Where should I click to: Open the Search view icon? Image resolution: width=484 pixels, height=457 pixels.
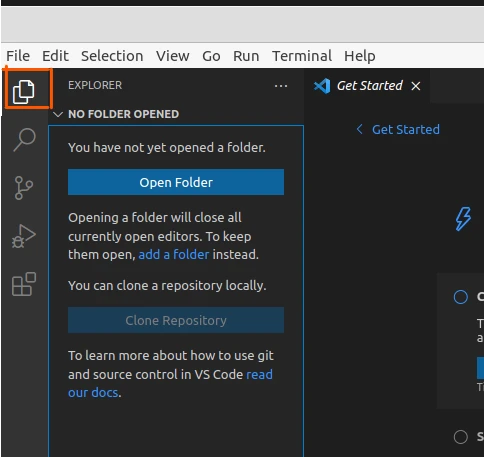coord(24,139)
